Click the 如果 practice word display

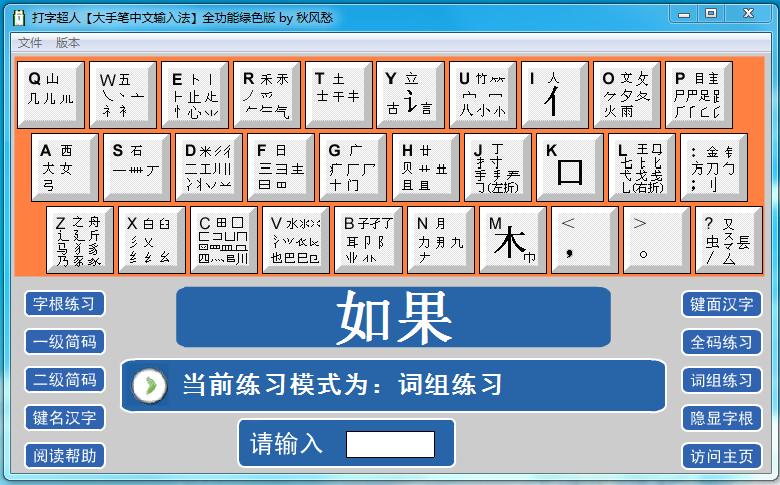(393, 317)
